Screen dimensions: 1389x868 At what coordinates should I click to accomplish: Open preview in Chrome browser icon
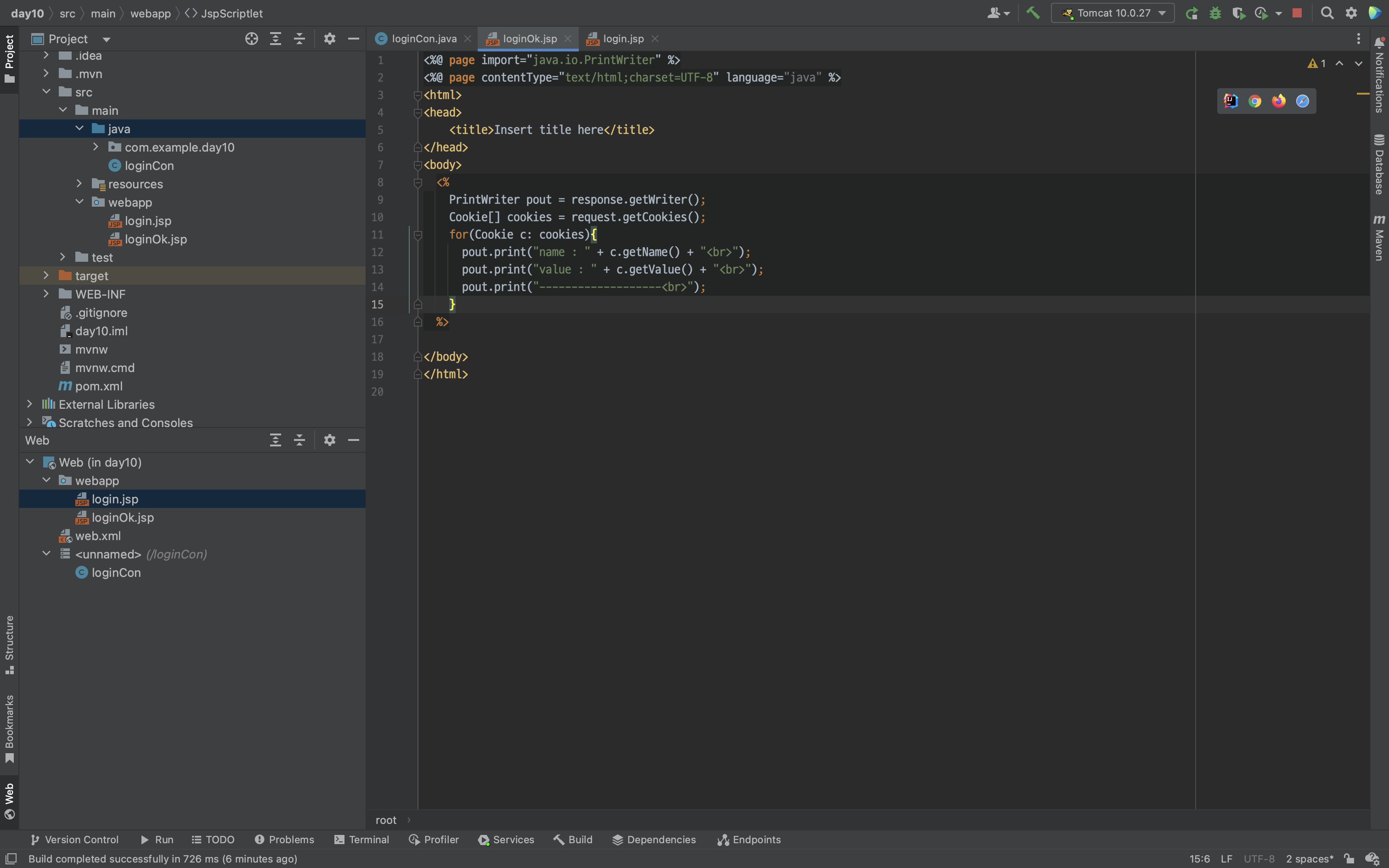(1255, 101)
